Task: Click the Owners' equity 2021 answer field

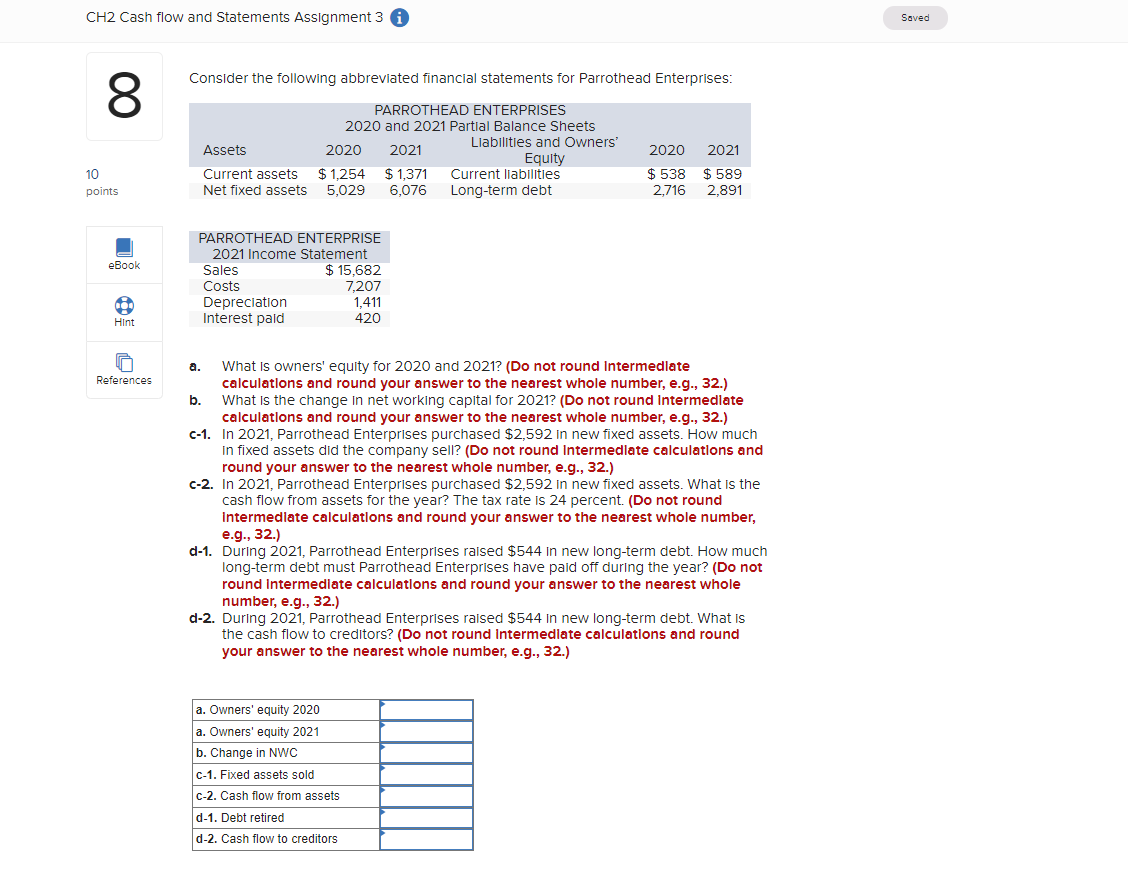Action: pyautogui.click(x=427, y=732)
